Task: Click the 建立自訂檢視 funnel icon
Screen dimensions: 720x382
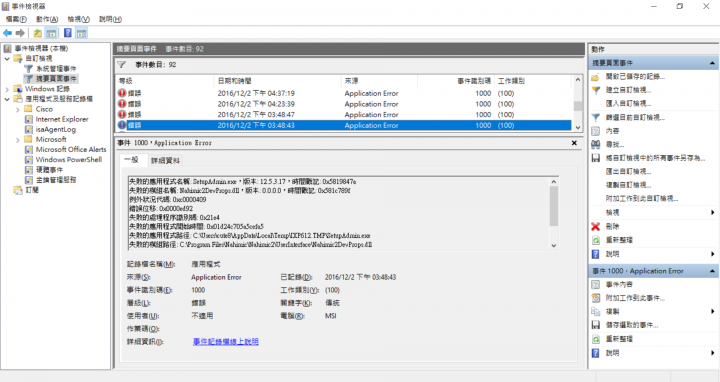Action: point(596,90)
